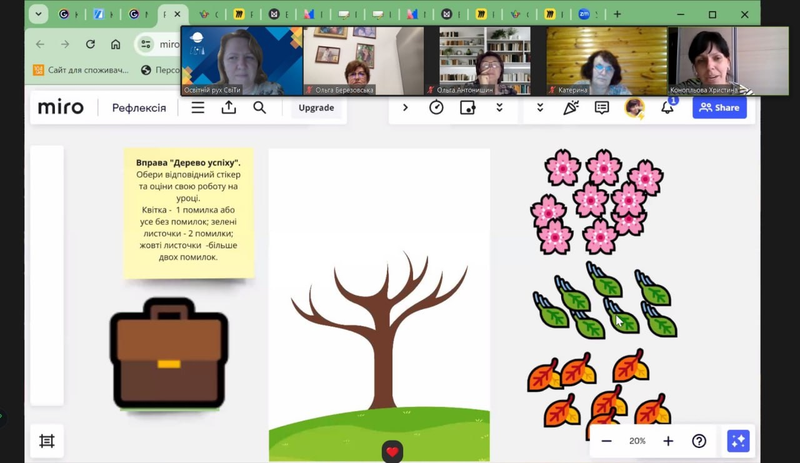Select the brown briefcase image
The image size is (800, 463).
[x=169, y=353]
